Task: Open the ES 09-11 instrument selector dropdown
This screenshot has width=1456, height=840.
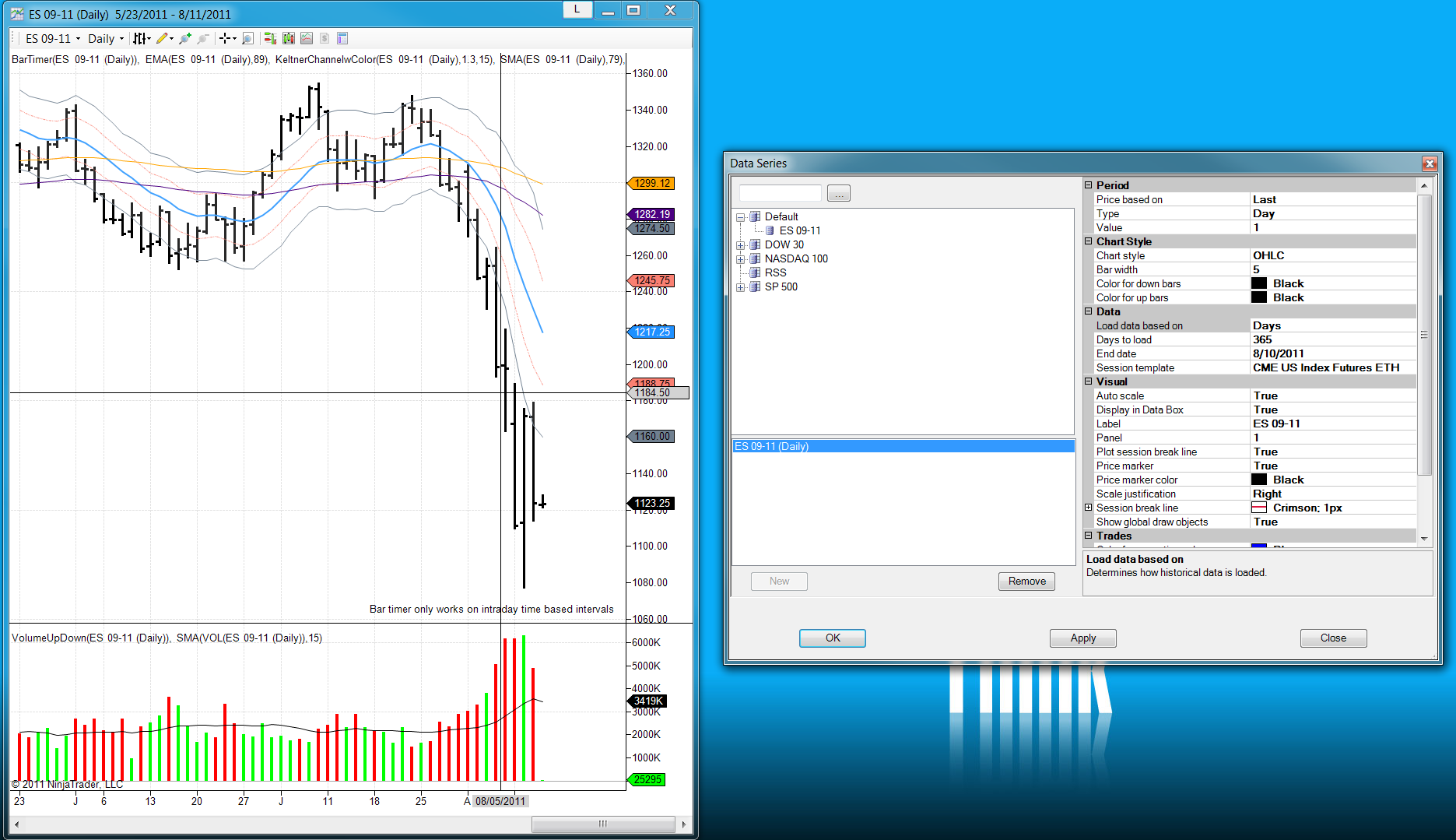Action: [53, 38]
